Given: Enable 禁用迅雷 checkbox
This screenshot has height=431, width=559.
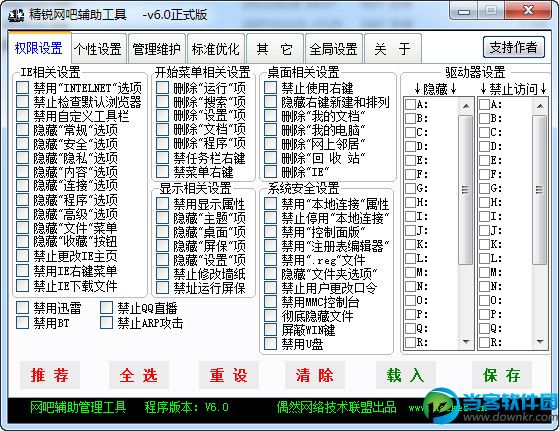Looking at the screenshot, I should (x=22, y=308).
